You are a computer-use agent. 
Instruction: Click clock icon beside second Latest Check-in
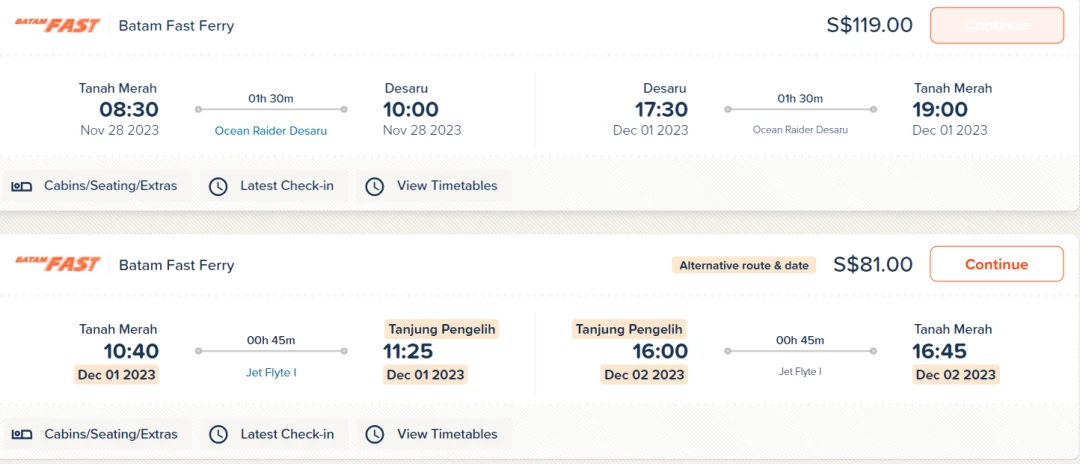point(218,434)
